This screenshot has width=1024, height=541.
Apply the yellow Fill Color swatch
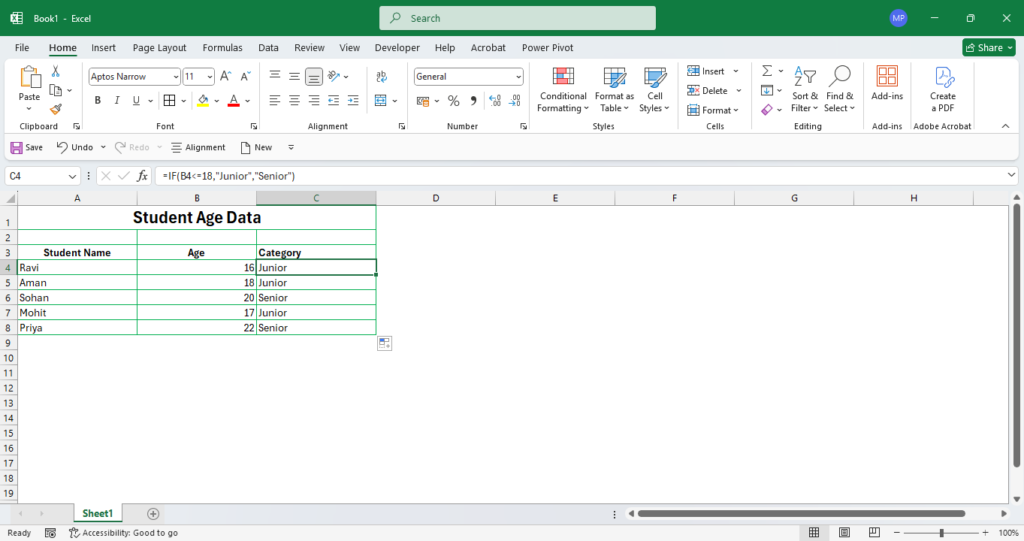click(x=203, y=101)
